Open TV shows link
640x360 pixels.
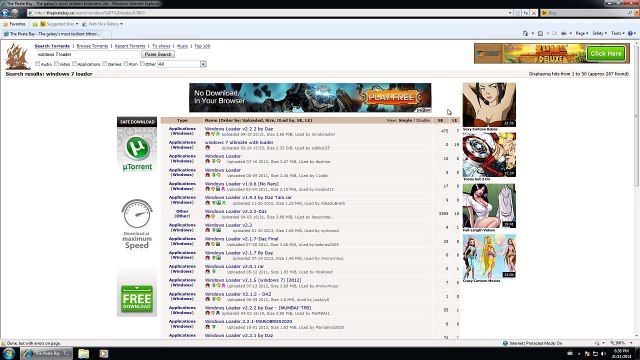[161, 46]
